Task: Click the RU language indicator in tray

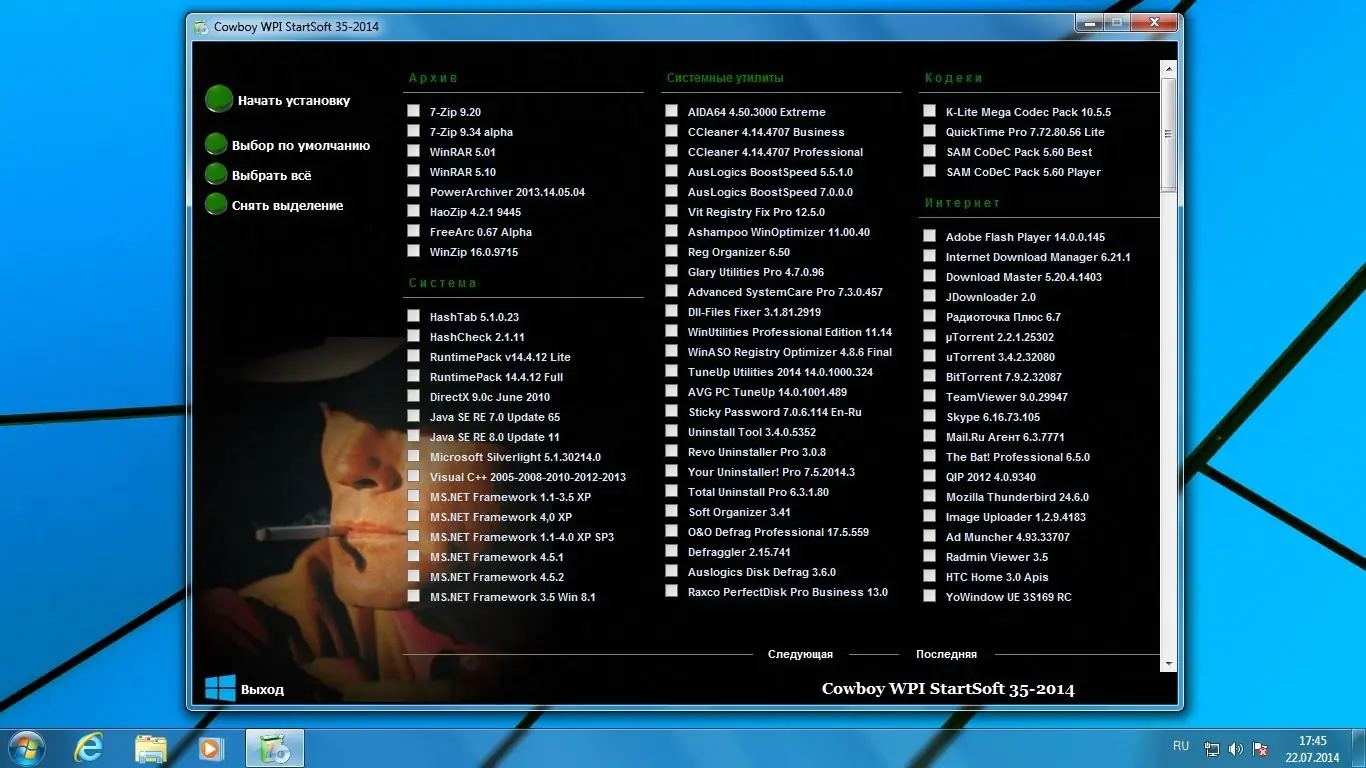Action: (x=1180, y=746)
